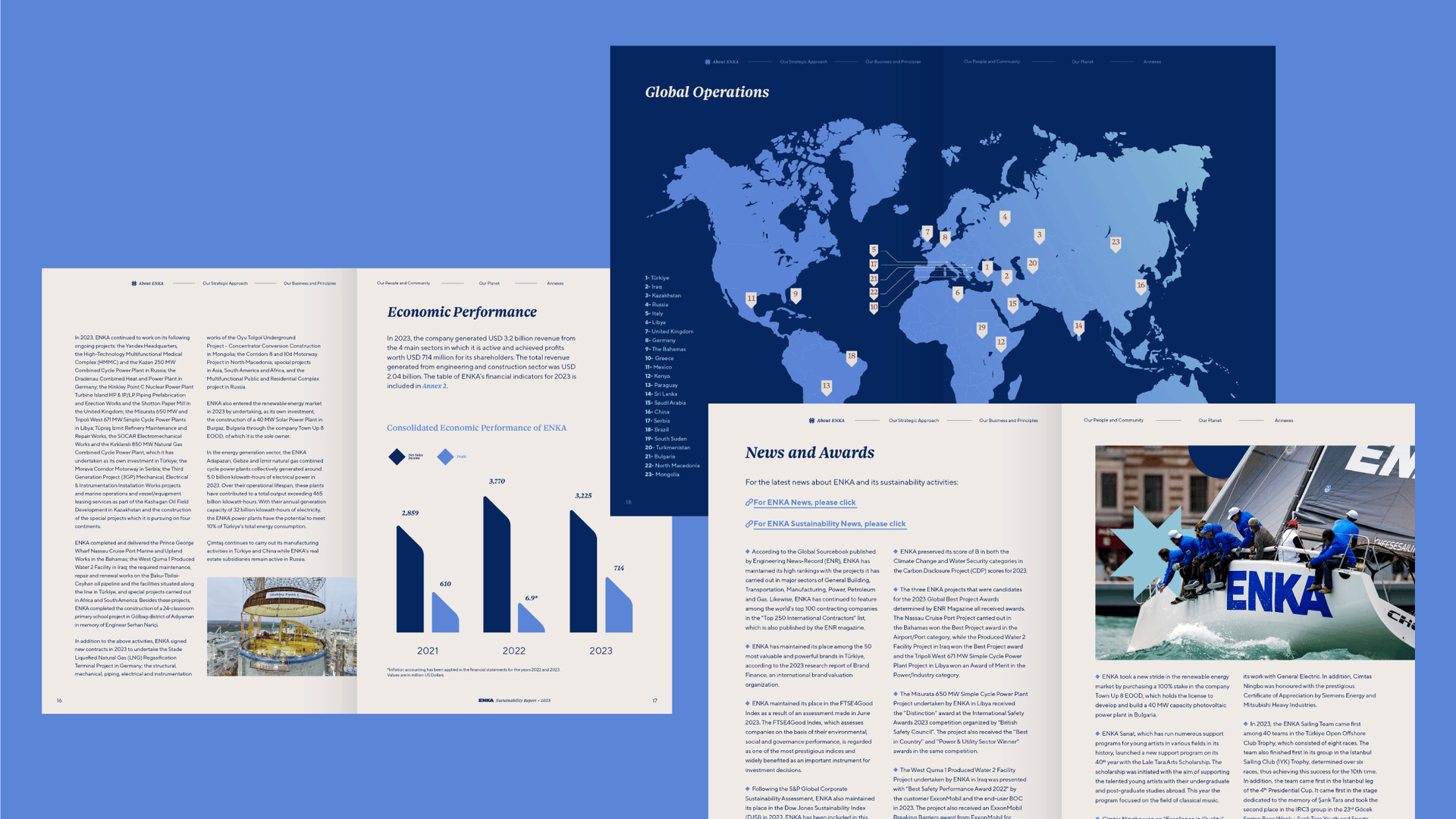The image size is (1456, 819).
Task: Open 'For ENKA News, please click' link
Action: point(804,503)
